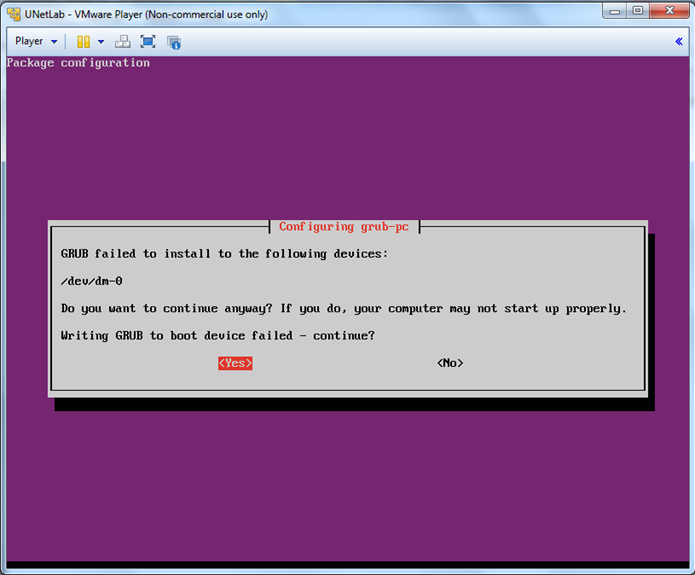This screenshot has width=695, height=575.
Task: Click 'GRUB failed to install' message line
Action: point(224,254)
